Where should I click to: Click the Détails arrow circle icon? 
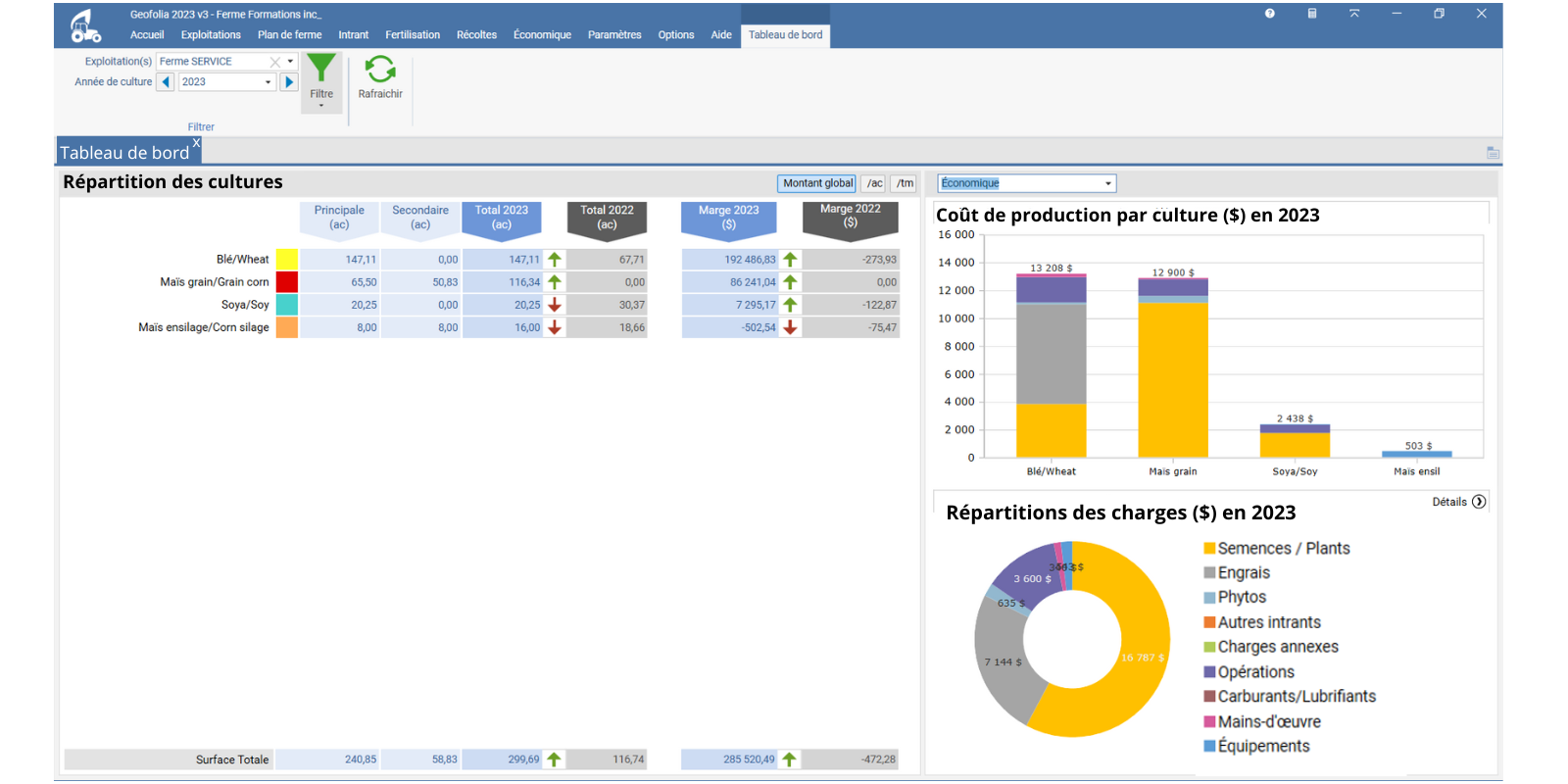[1479, 502]
